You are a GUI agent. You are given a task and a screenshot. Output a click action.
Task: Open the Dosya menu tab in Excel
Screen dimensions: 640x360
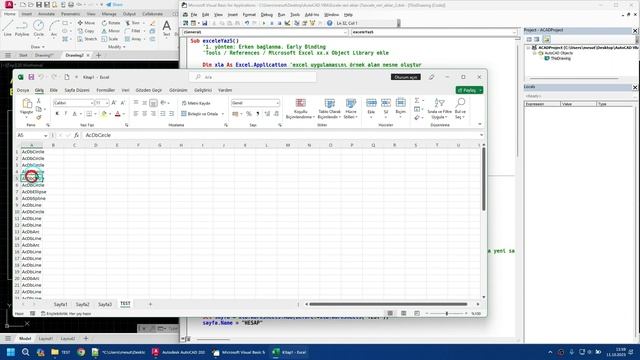click(23, 90)
